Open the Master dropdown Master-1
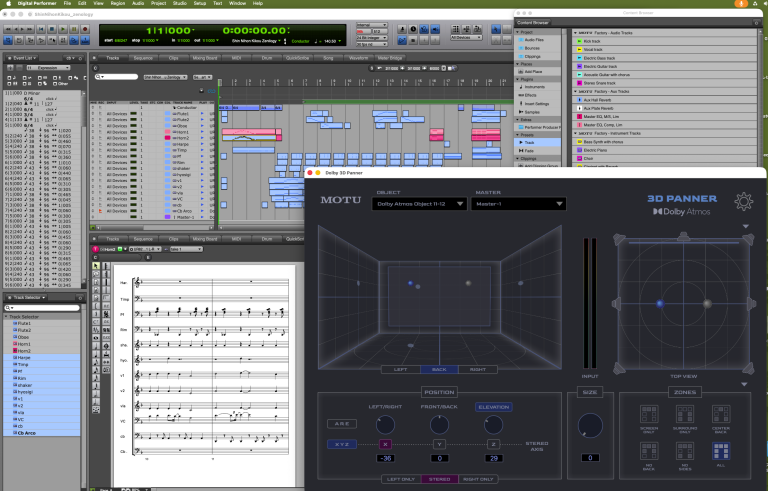 pyautogui.click(x=518, y=204)
